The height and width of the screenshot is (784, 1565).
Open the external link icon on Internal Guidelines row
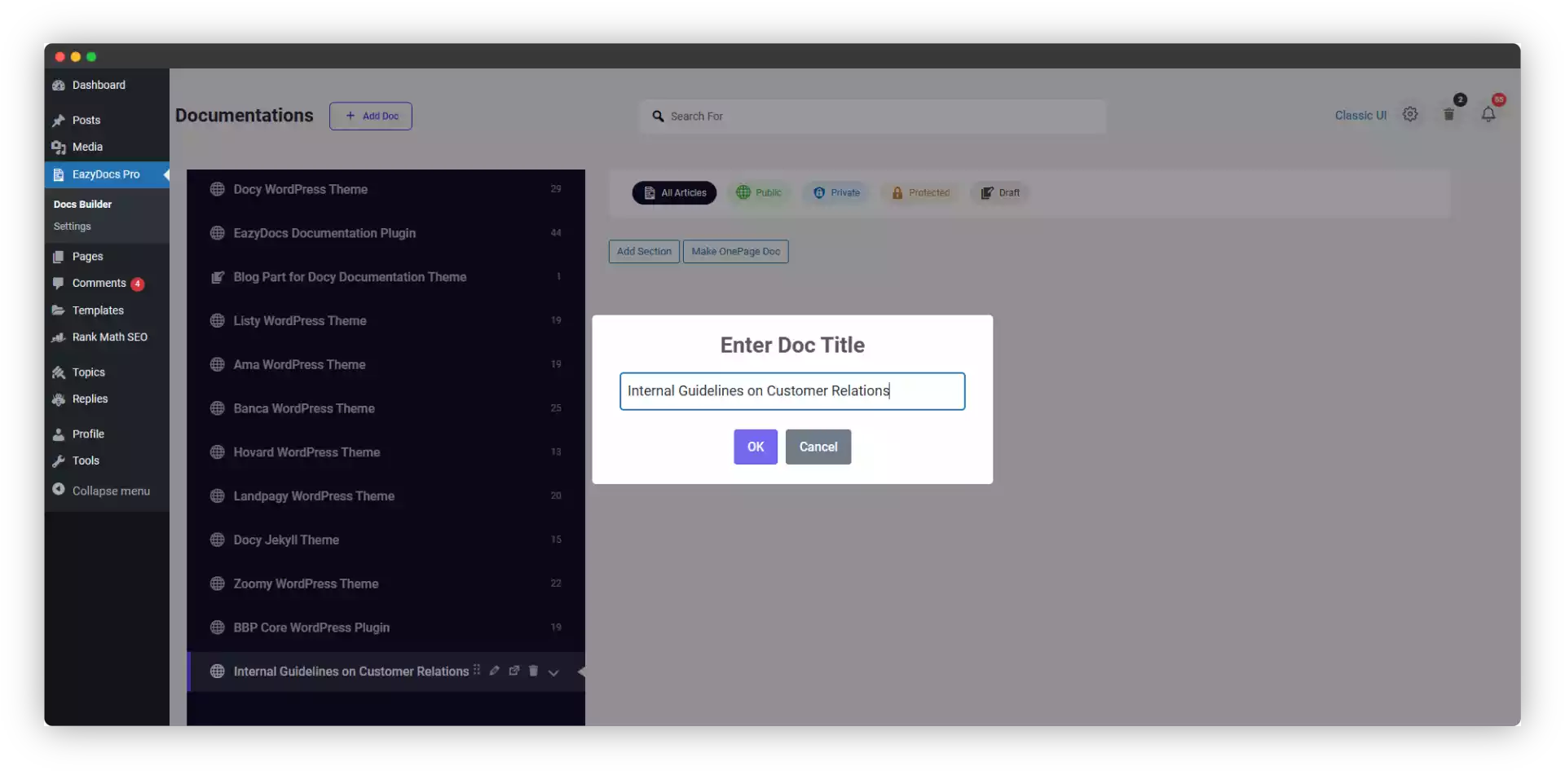pos(514,671)
